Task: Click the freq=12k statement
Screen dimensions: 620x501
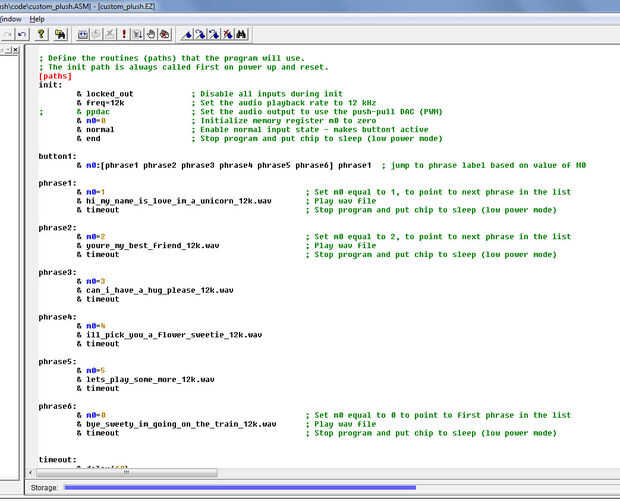Action: pyautogui.click(x=100, y=103)
